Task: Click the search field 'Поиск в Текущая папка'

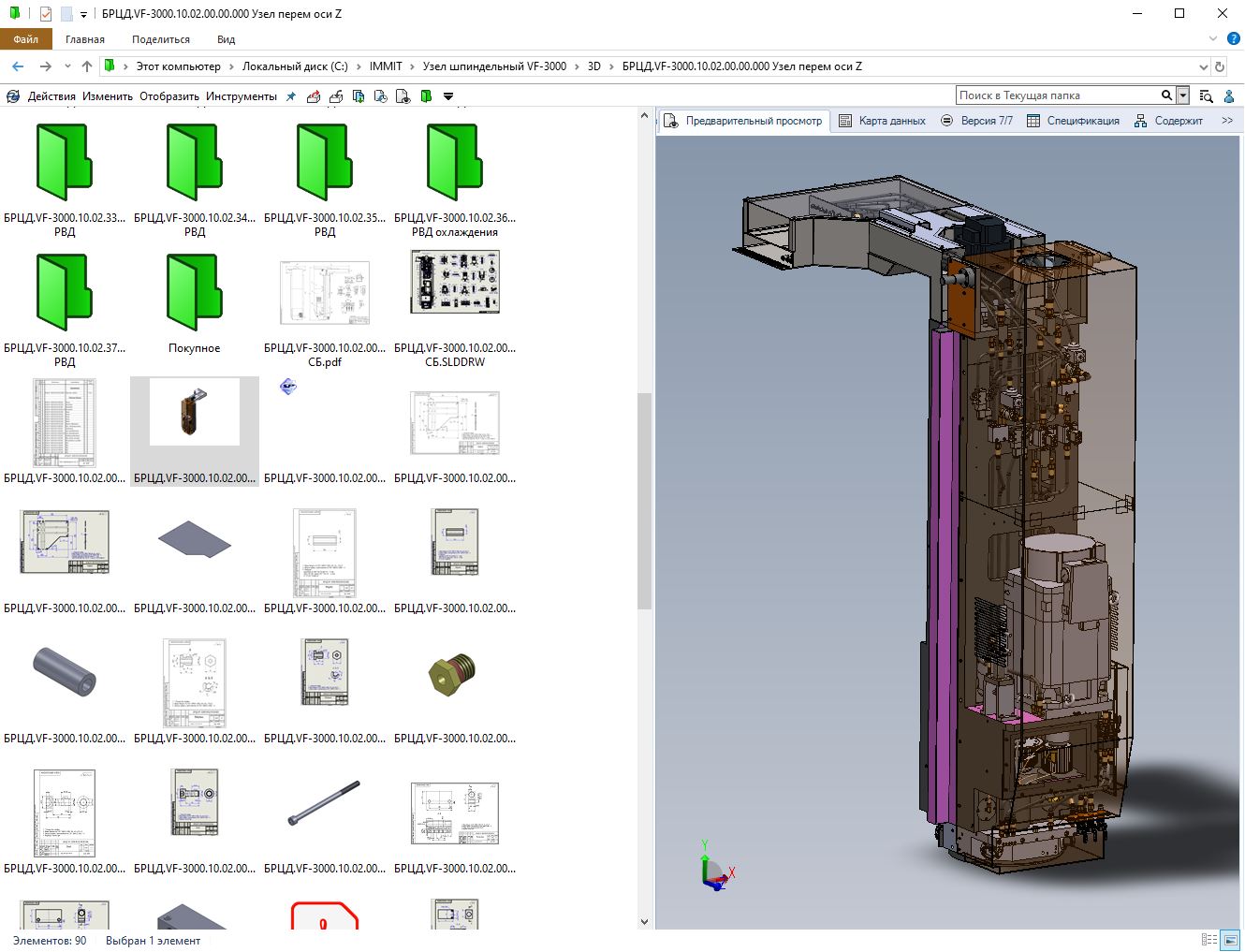Action: (1057, 95)
